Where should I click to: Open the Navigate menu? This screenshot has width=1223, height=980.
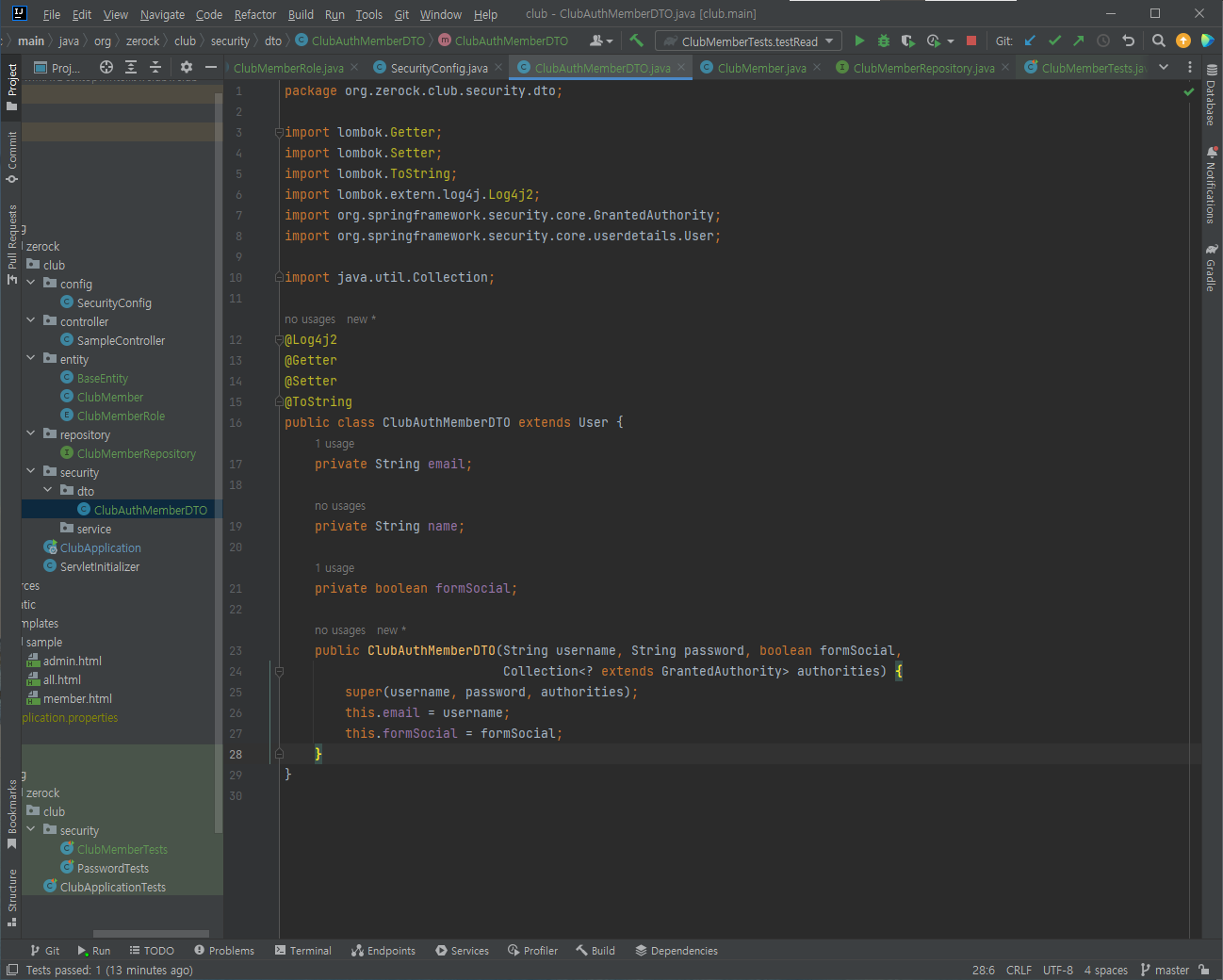162,14
